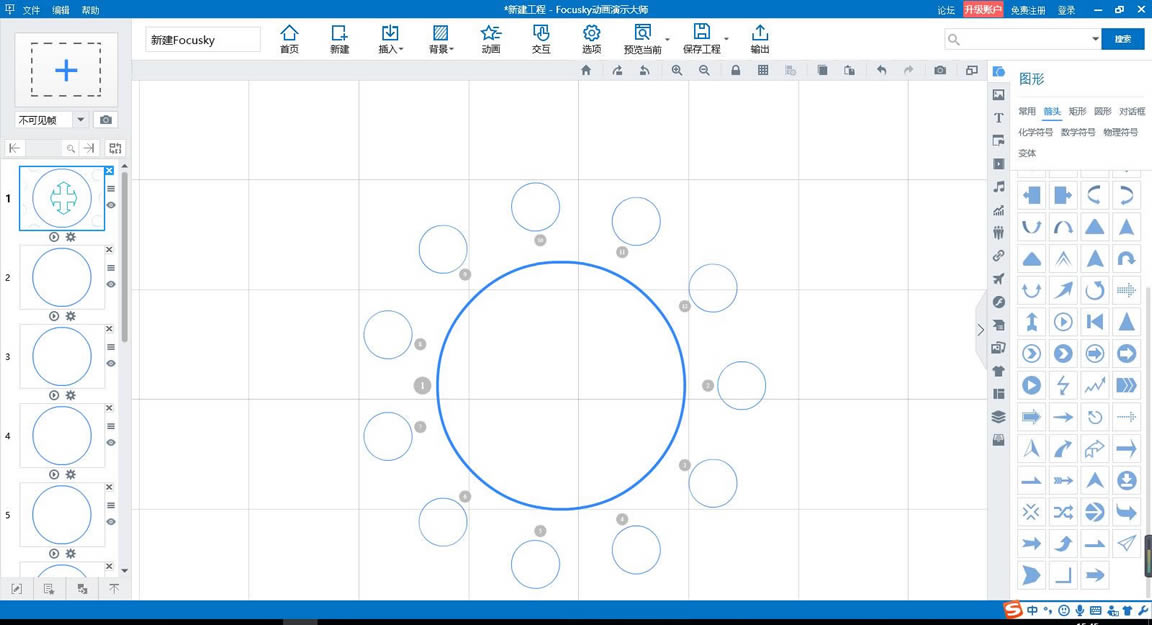Click the gear settings icon under slide 2
This screenshot has height=625, width=1152.
tap(70, 316)
